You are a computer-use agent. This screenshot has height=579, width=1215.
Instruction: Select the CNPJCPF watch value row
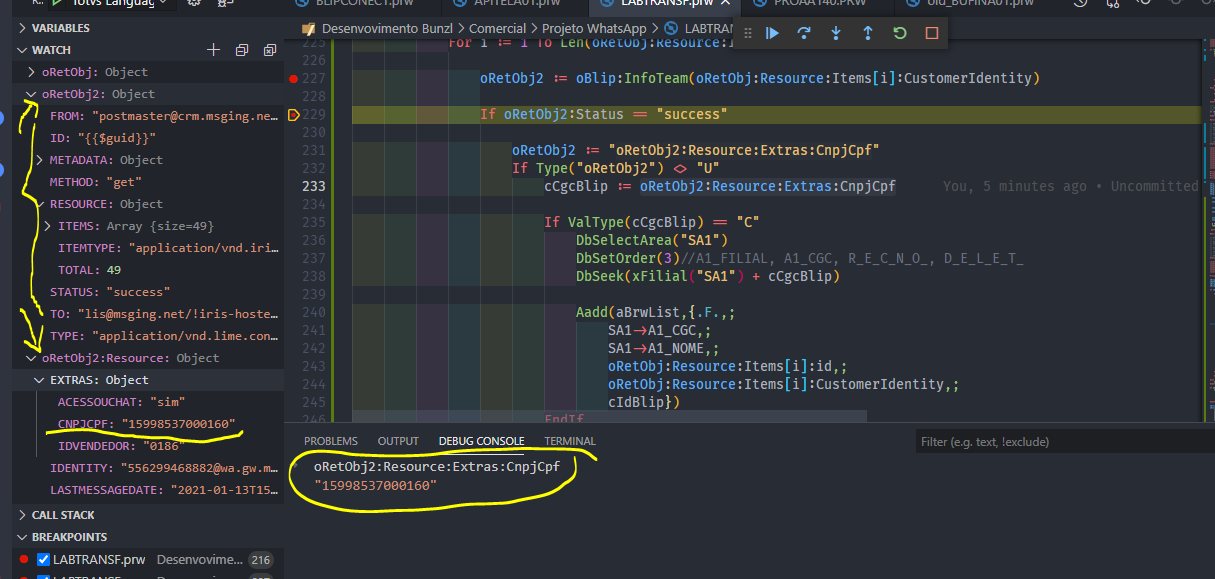148,424
